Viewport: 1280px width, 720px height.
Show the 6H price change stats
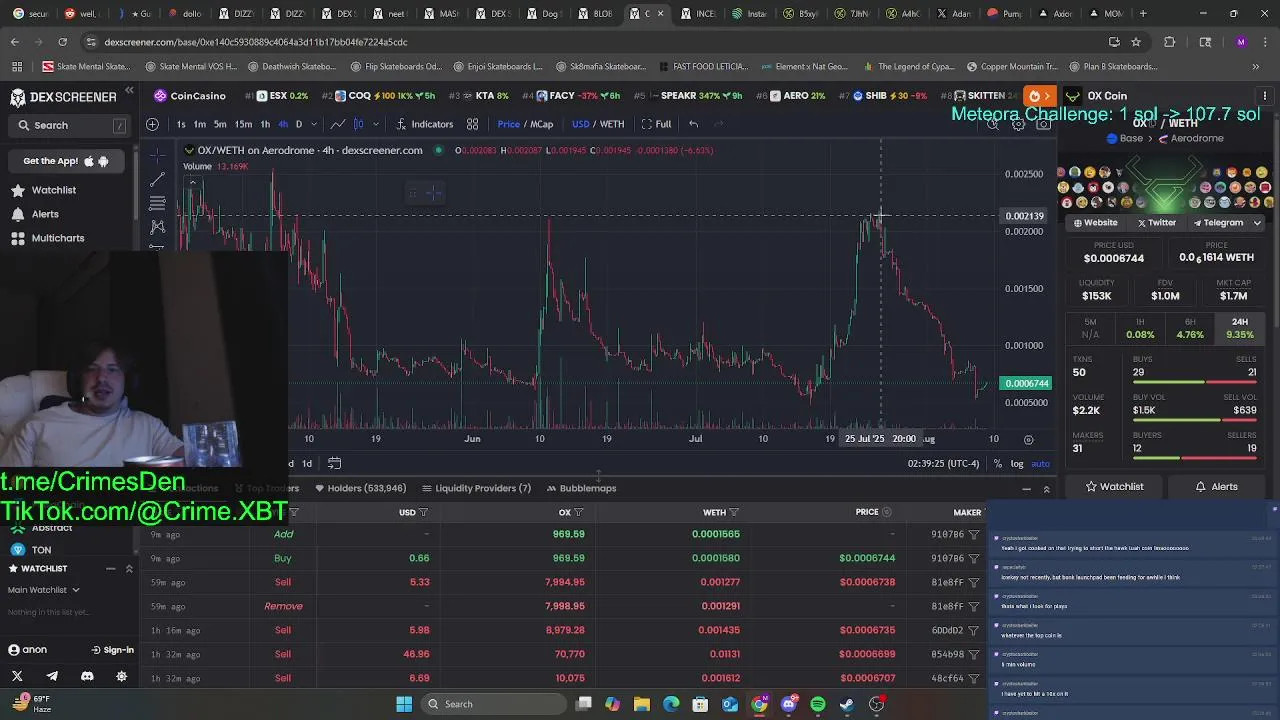point(1189,329)
